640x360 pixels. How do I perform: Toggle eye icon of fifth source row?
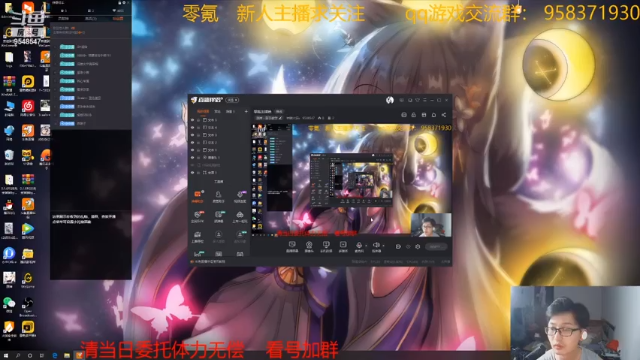192,150
